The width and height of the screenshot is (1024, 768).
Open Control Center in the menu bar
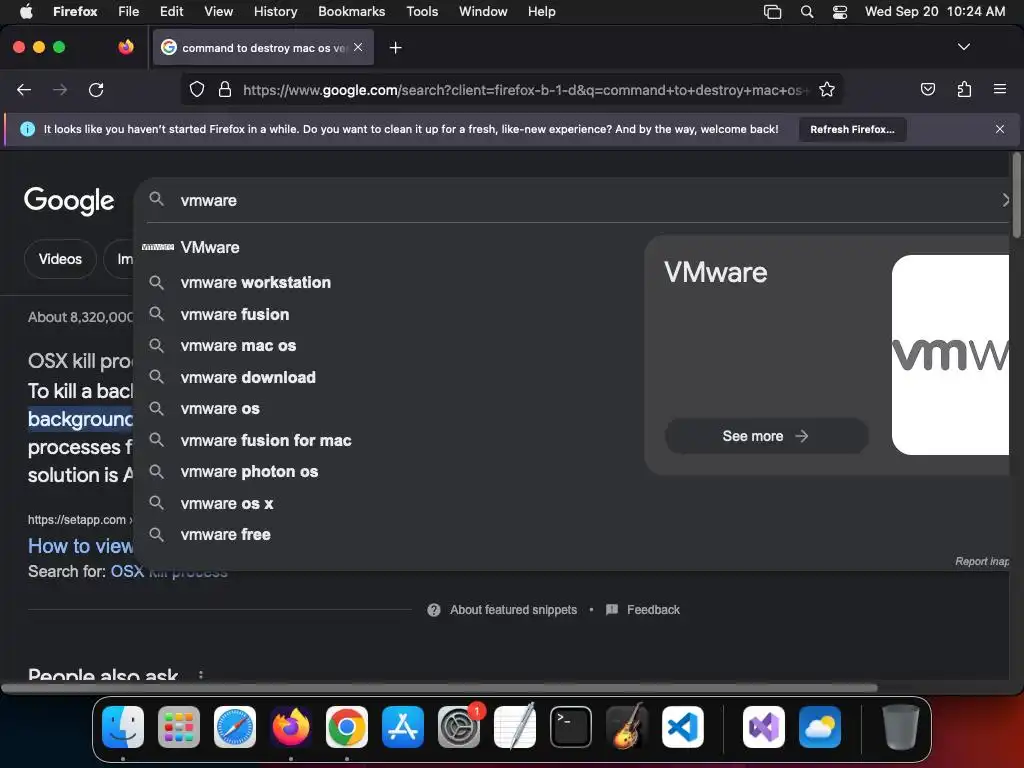click(840, 12)
